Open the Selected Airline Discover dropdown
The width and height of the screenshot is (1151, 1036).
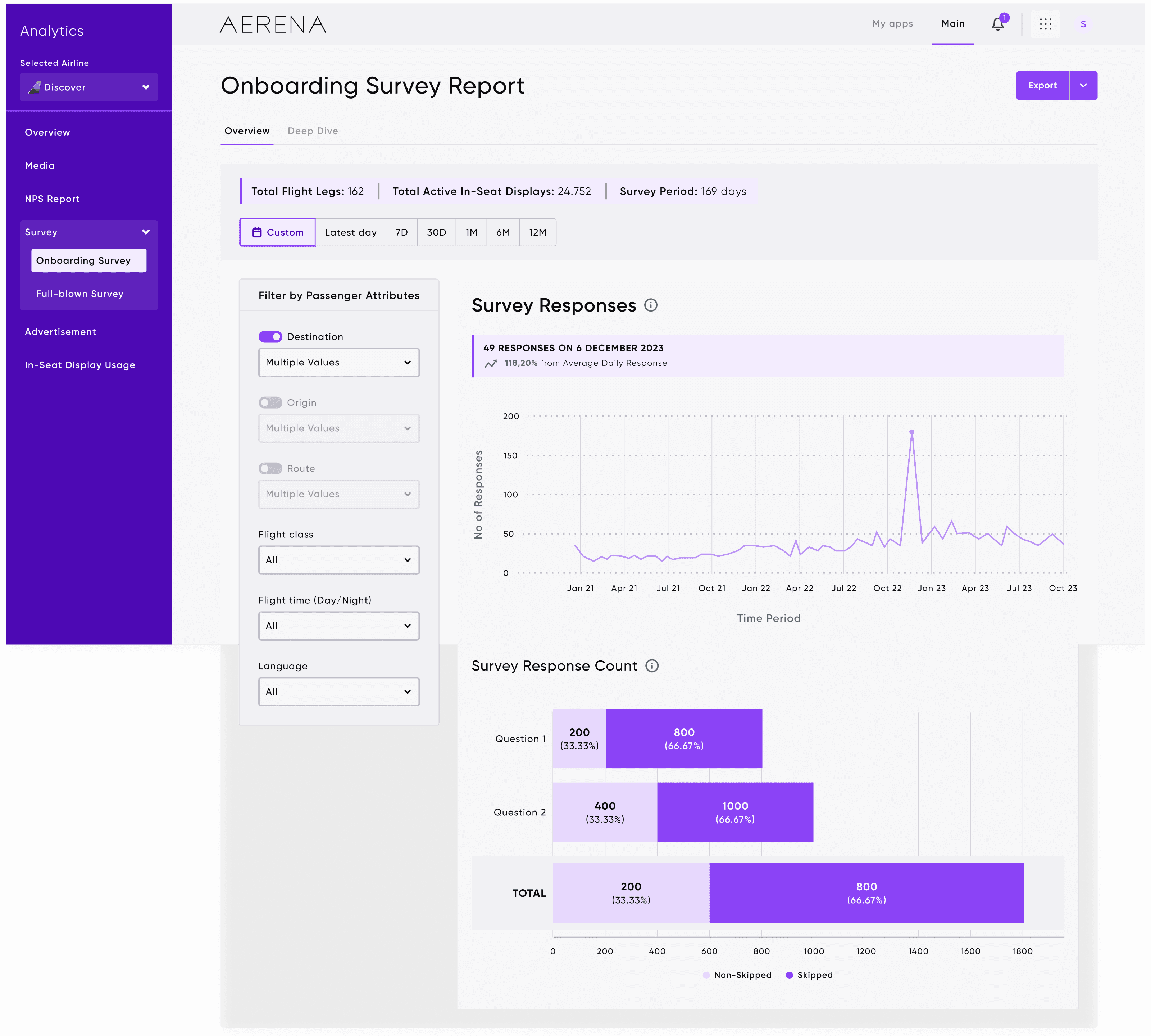click(x=89, y=87)
